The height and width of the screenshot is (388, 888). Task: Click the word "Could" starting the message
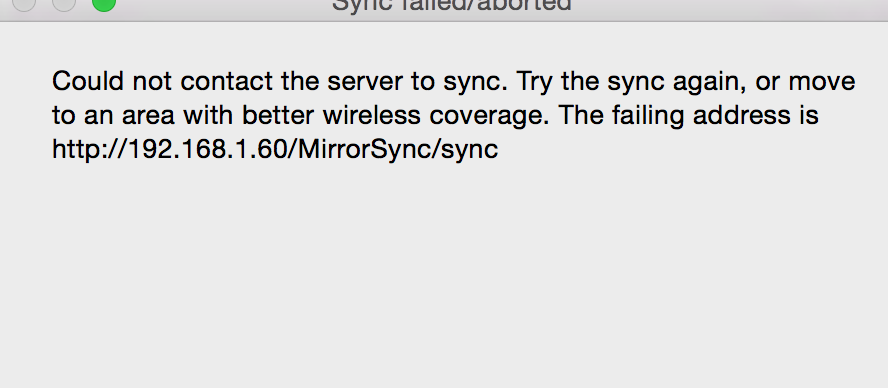tap(88, 81)
